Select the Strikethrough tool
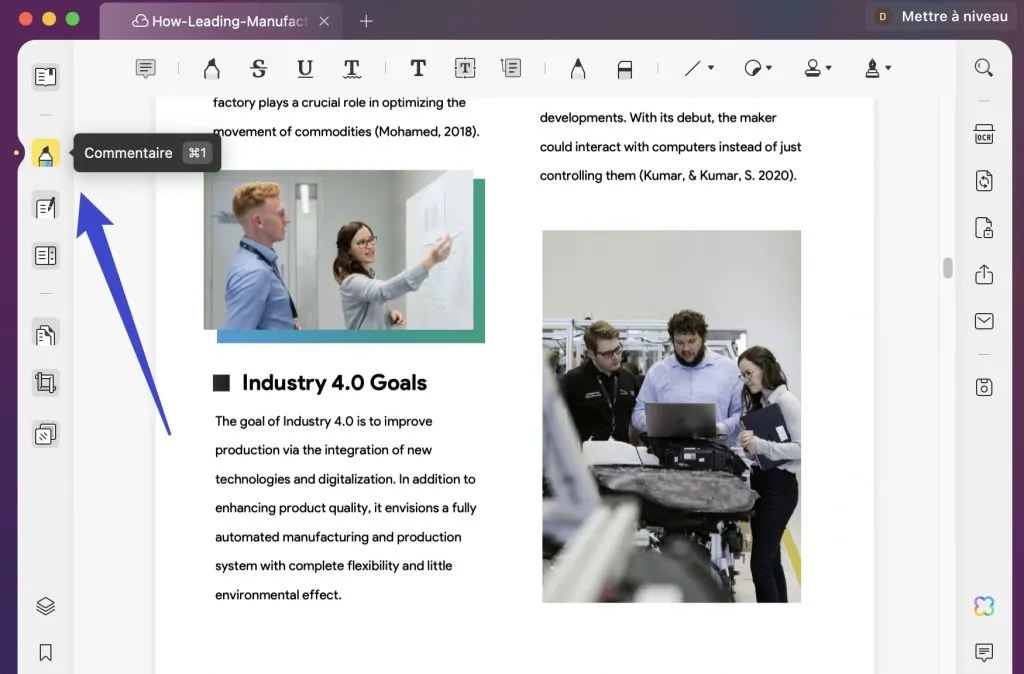This screenshot has width=1024, height=674. click(259, 68)
